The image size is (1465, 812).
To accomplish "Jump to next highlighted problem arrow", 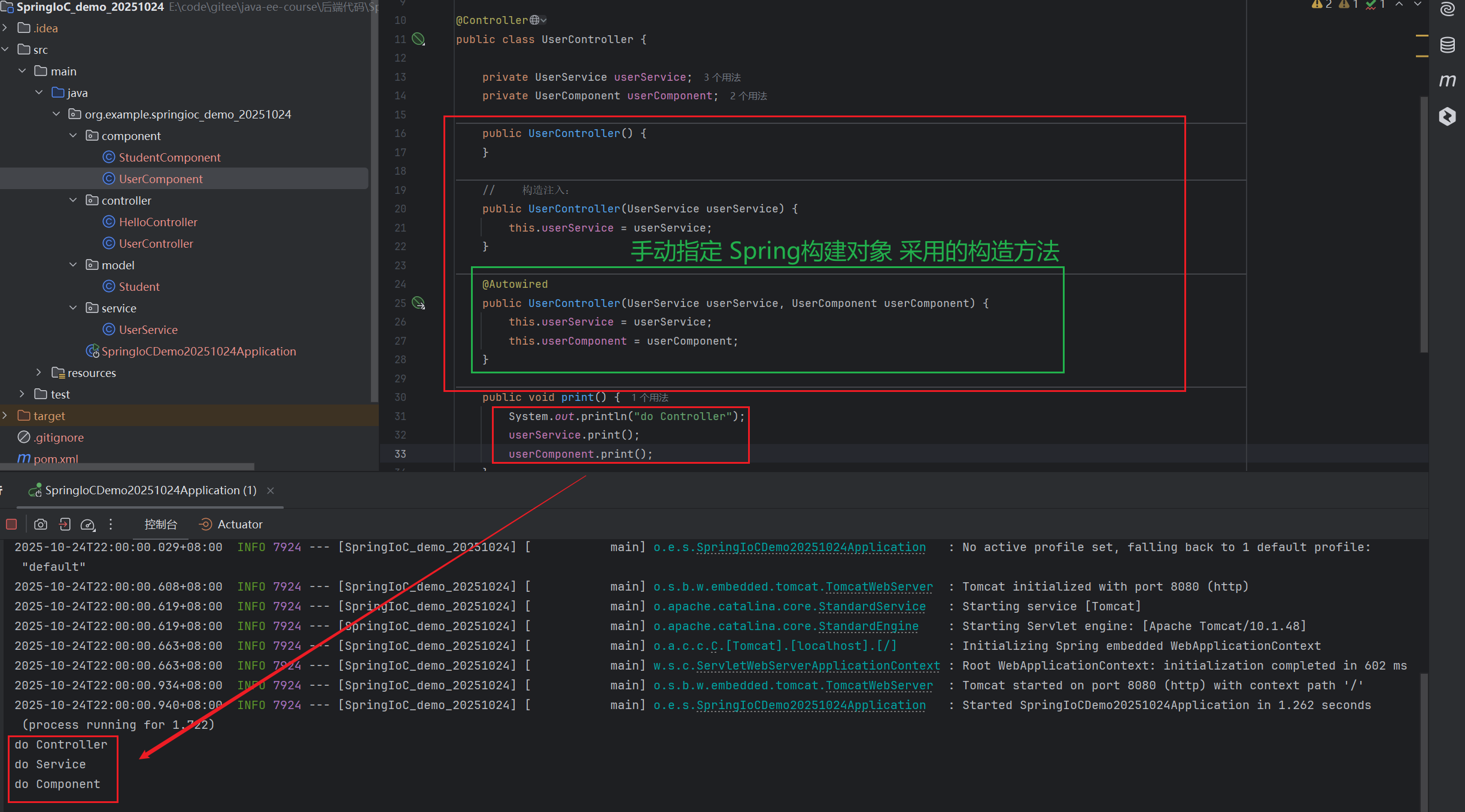I will point(1418,5).
